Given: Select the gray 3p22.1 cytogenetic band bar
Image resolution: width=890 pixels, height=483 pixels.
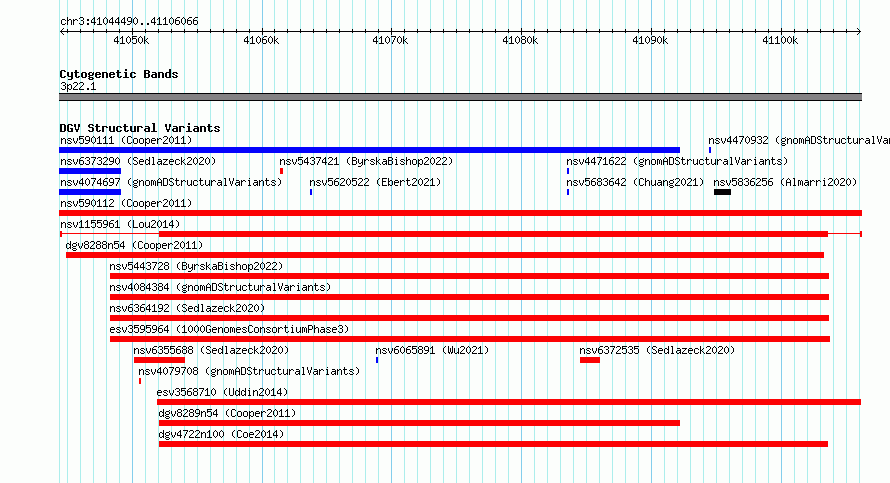Looking at the screenshot, I should tap(460, 97).
